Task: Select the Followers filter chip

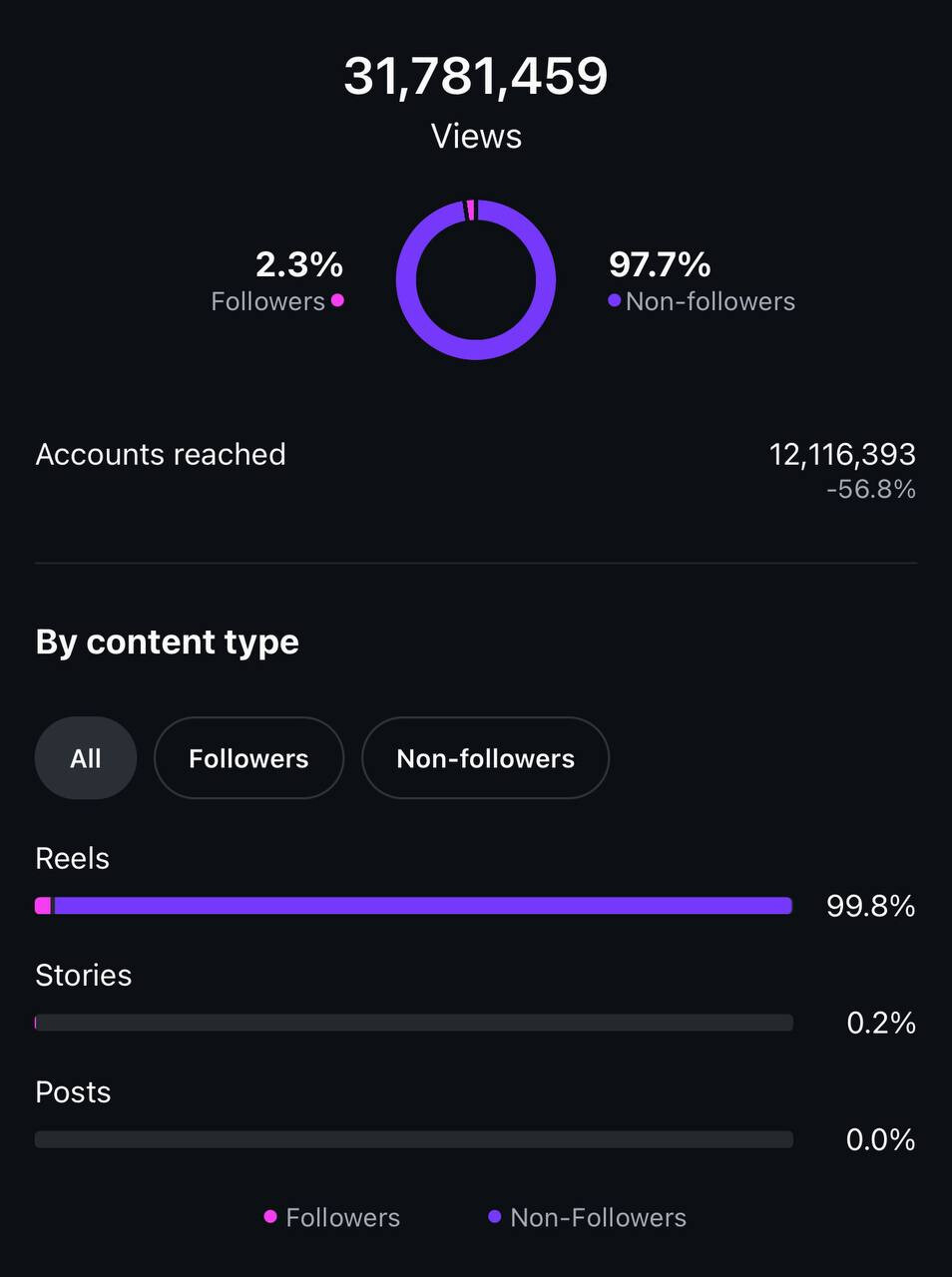Action: point(248,758)
